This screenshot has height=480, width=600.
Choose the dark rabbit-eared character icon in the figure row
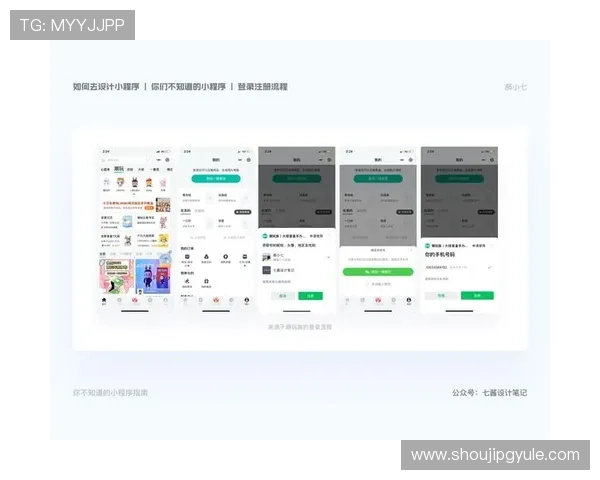pyautogui.click(x=135, y=183)
